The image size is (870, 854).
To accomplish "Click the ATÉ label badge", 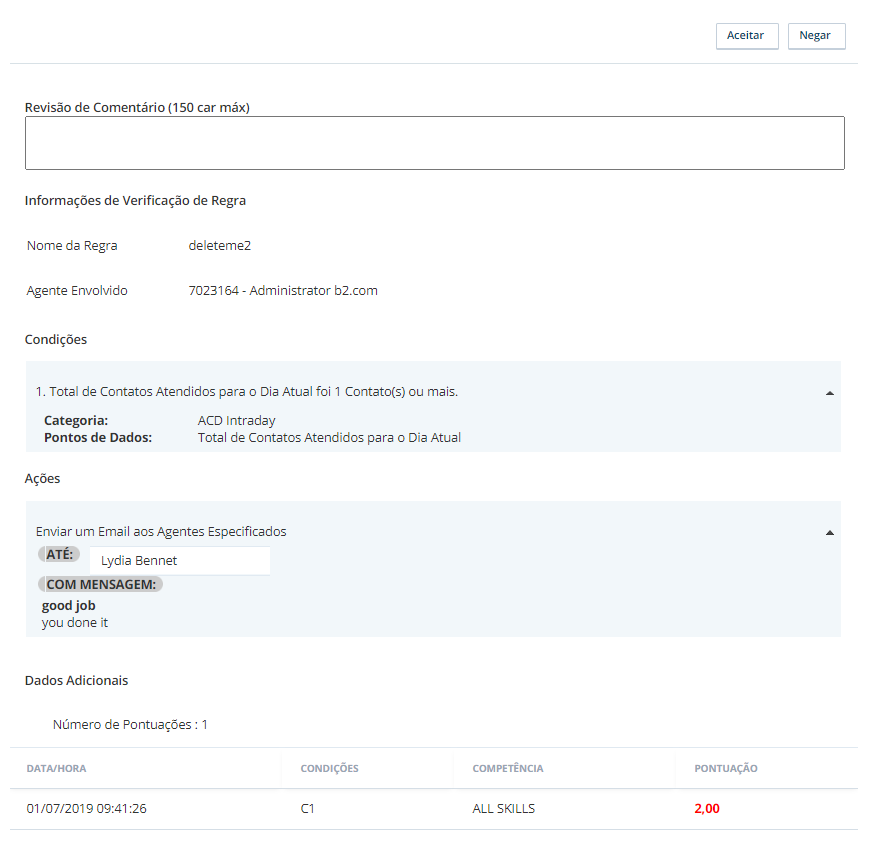I will (59, 554).
